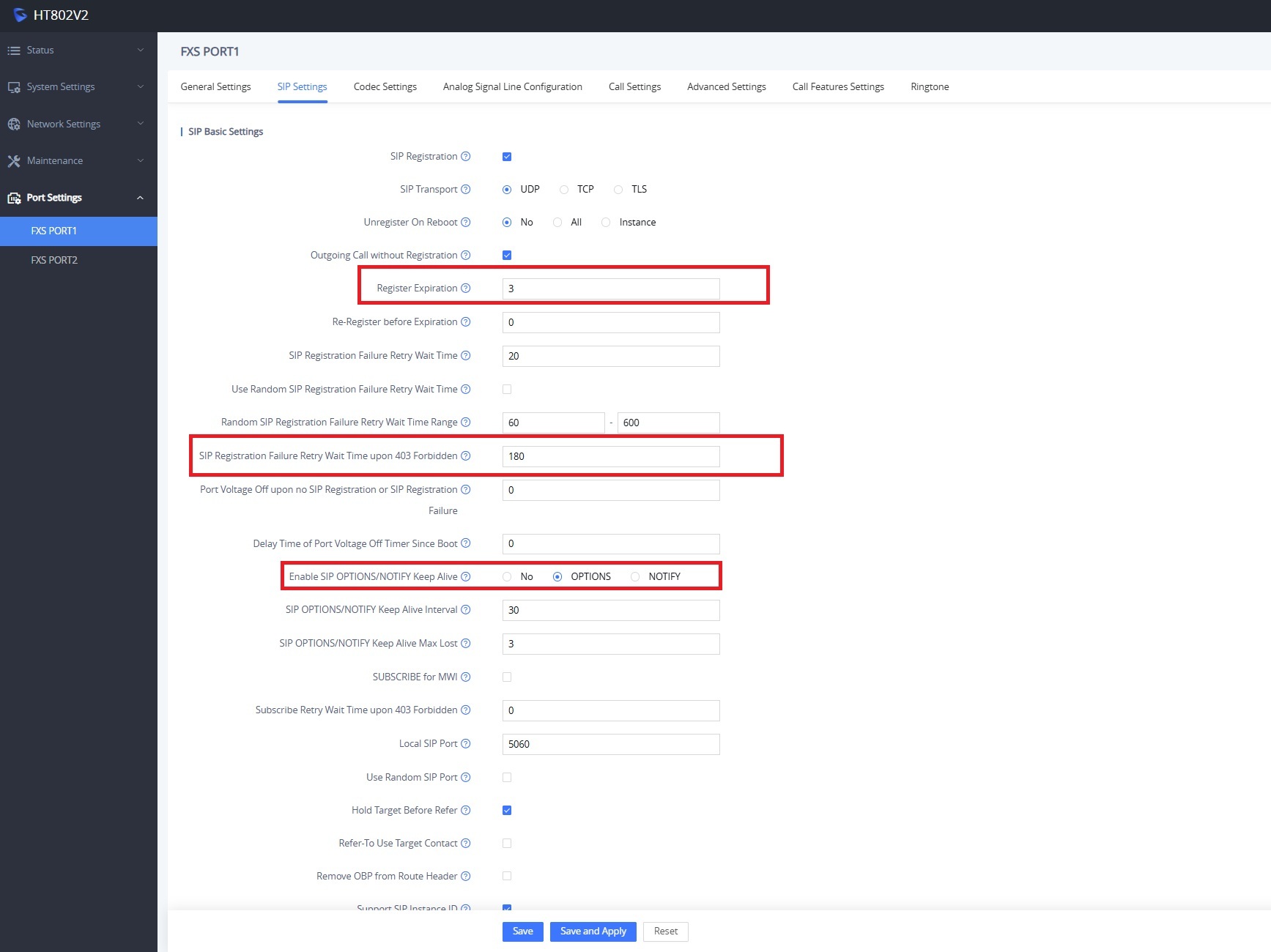
Task: Click the Grandstream logo icon beside HT802V2
Action: pyautogui.click(x=20, y=15)
